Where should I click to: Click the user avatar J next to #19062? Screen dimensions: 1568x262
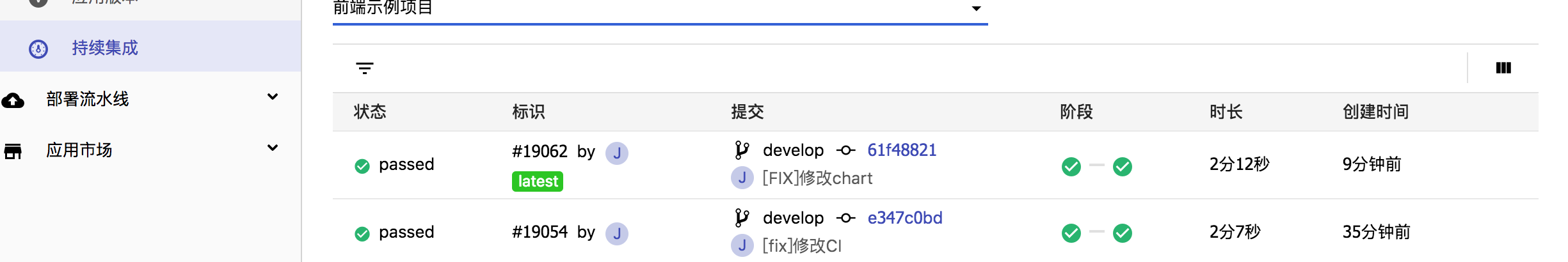[x=617, y=153]
